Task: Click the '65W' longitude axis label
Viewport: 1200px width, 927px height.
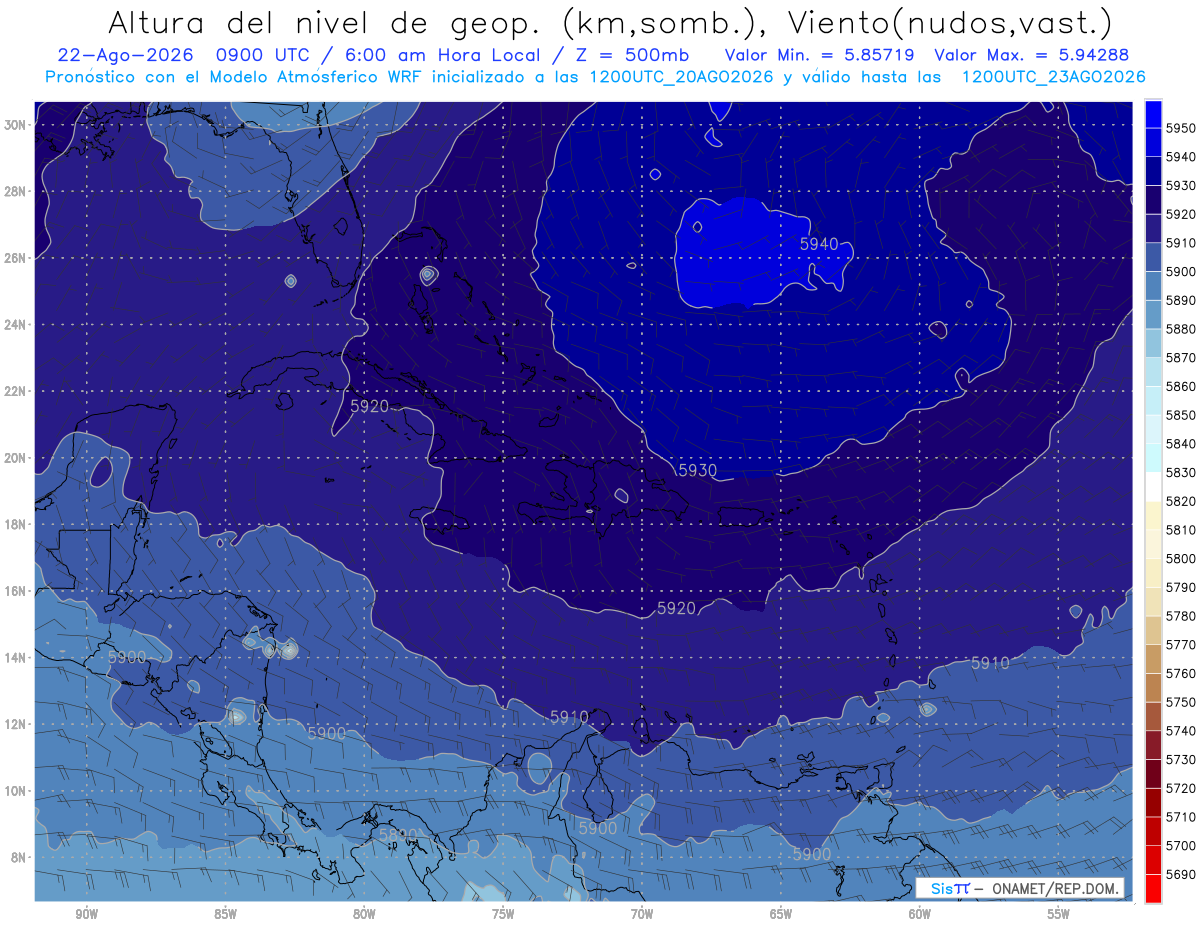Action: pos(781,914)
